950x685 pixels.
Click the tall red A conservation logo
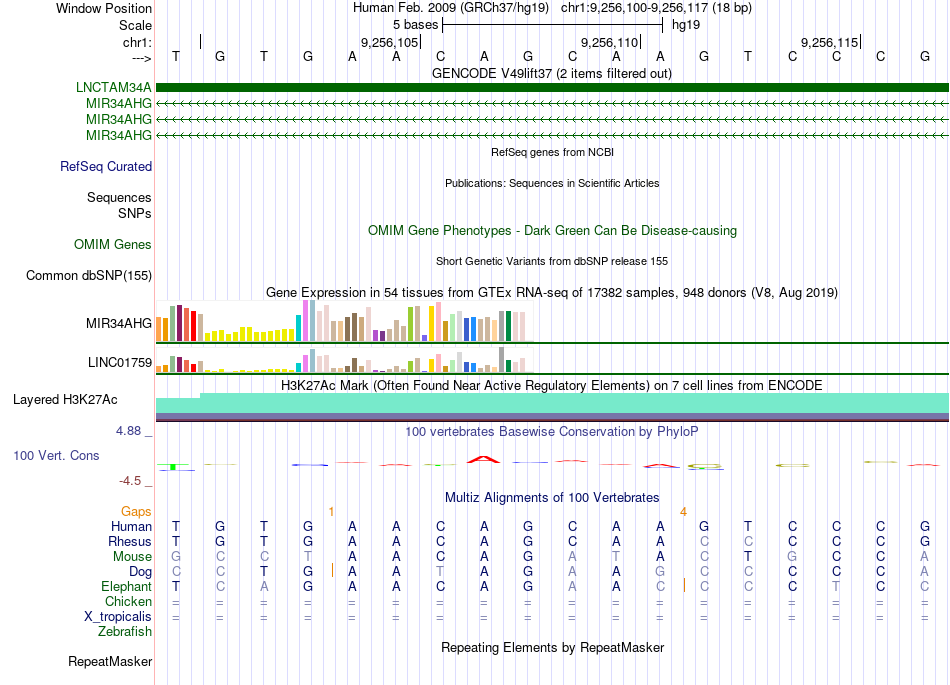point(483,459)
